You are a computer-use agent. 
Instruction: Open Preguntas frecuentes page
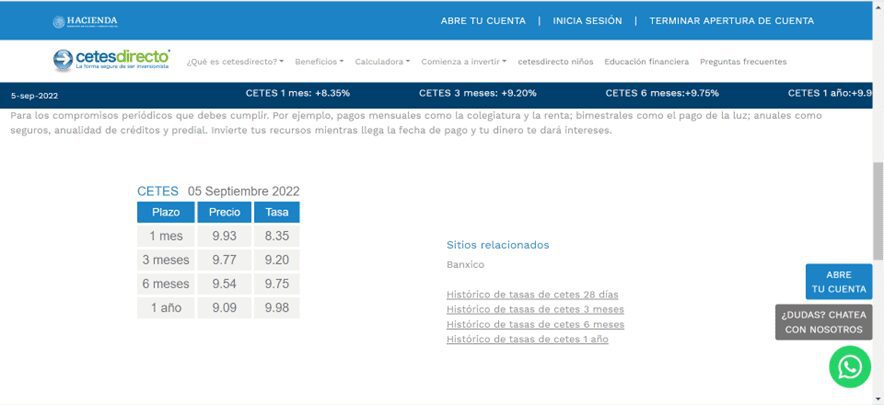click(x=743, y=62)
